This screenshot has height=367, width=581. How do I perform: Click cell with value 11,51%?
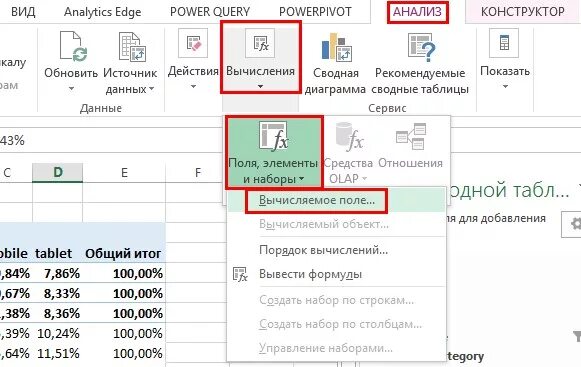click(x=57, y=354)
